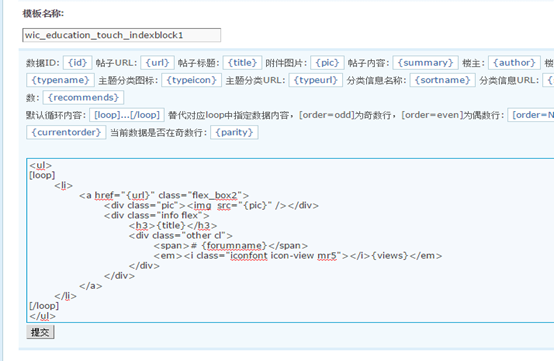This screenshot has height=362, width=555.
Task: Insert the {id} placeholder tag
Action: coord(78,63)
